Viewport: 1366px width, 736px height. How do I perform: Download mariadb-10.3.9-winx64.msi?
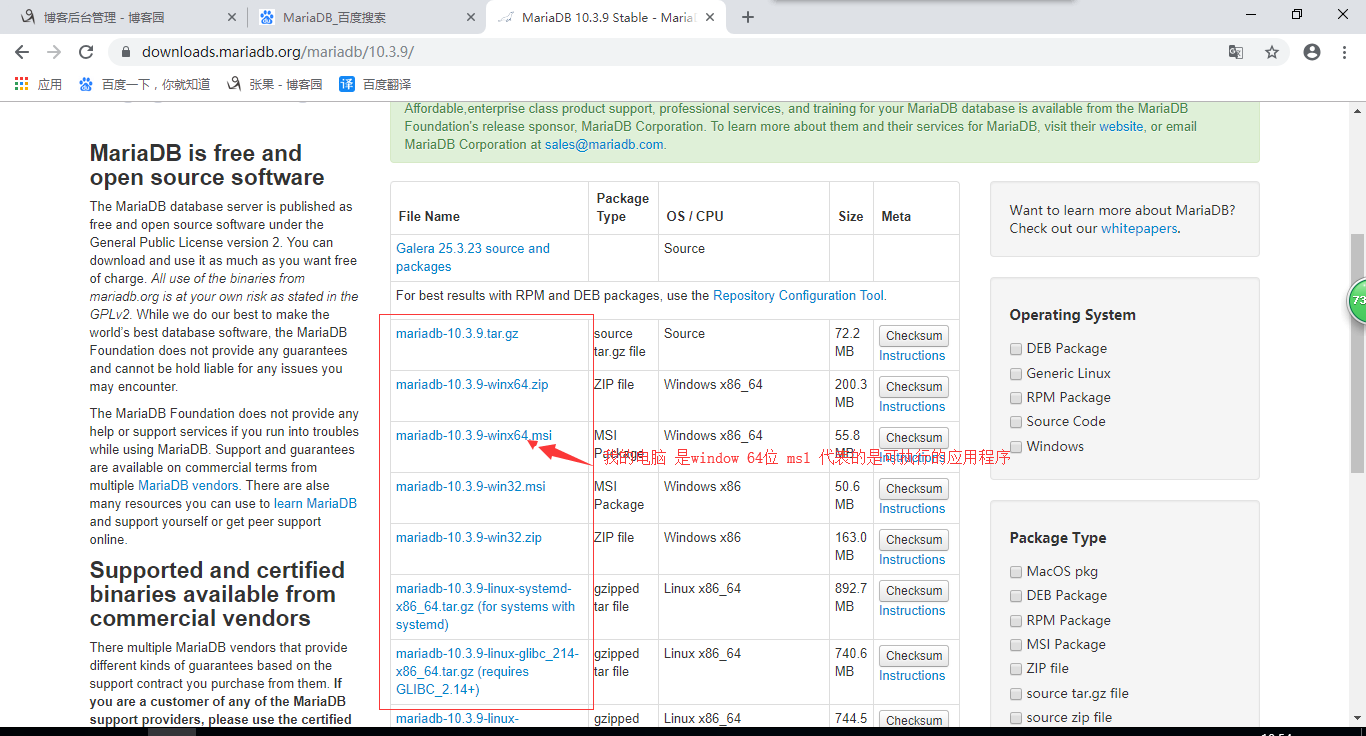pyautogui.click(x=473, y=435)
